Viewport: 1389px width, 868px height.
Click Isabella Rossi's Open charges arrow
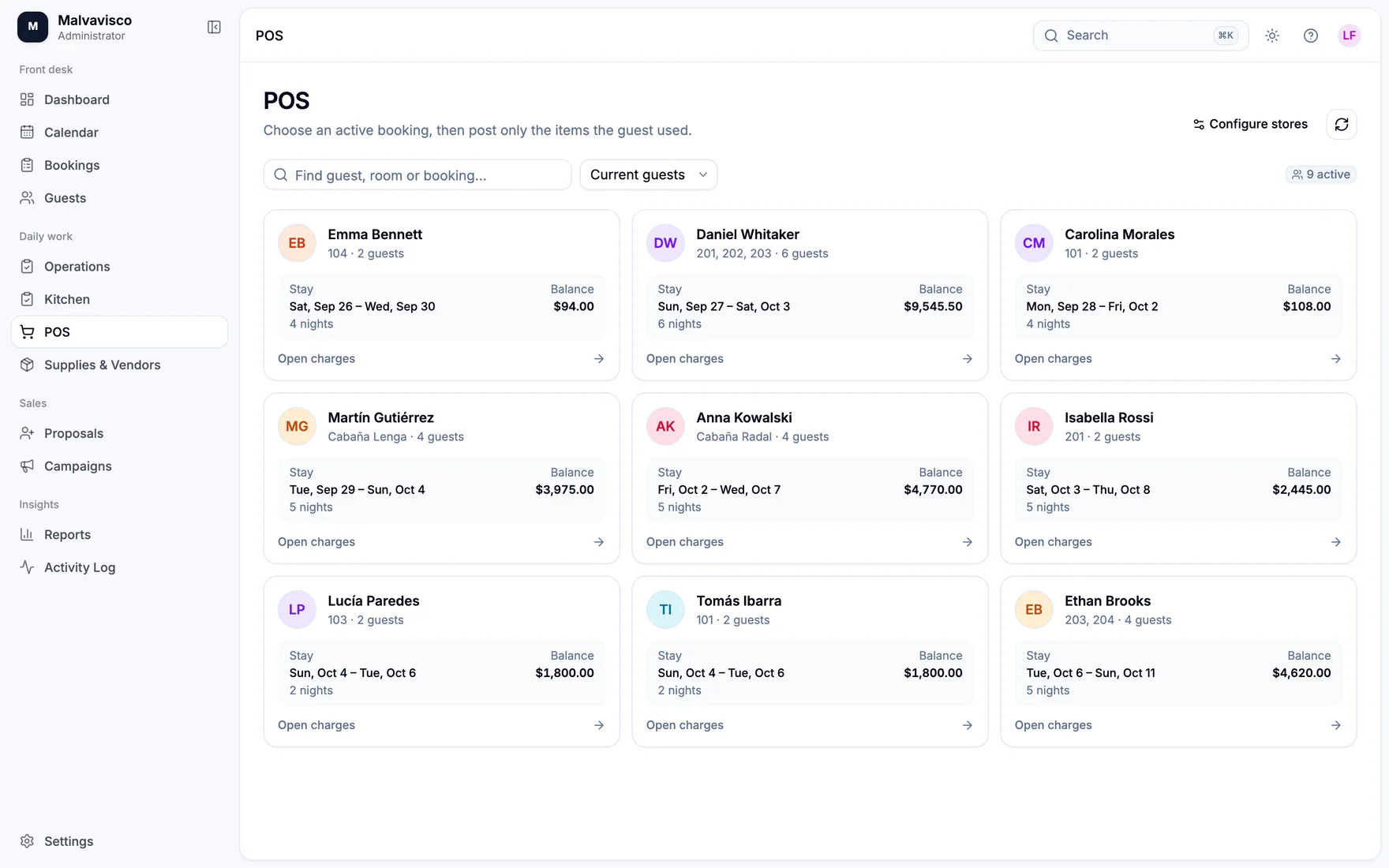click(x=1336, y=542)
